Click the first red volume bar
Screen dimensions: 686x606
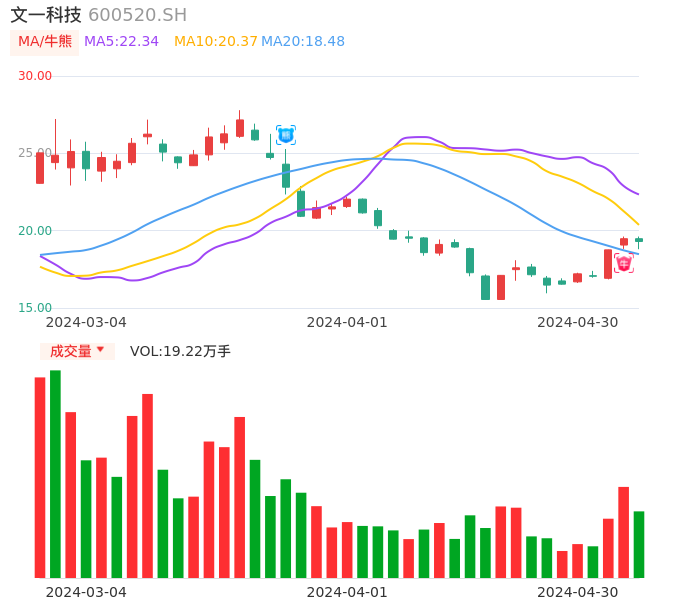point(40,477)
